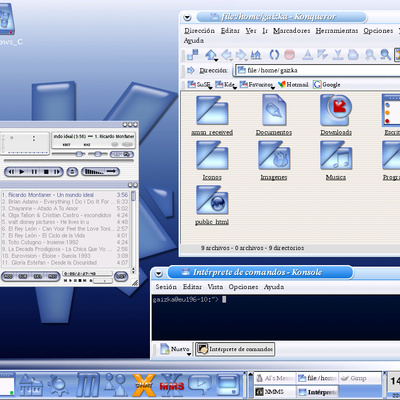
Task: Select the Intérprete de comandos session tab
Action: click(235, 349)
